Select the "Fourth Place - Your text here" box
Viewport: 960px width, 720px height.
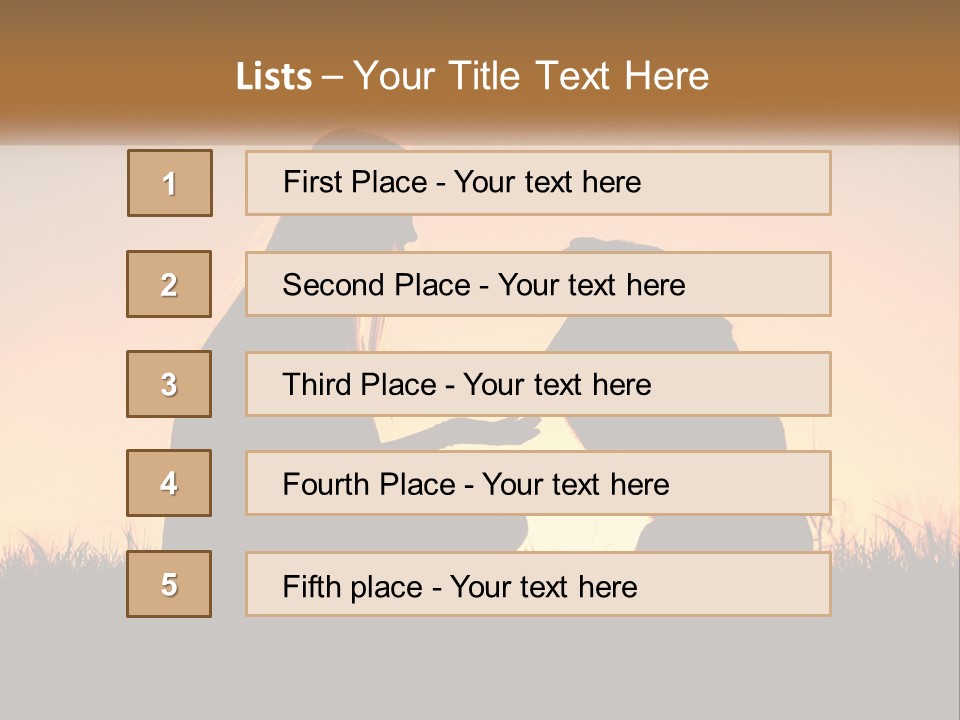(538, 484)
